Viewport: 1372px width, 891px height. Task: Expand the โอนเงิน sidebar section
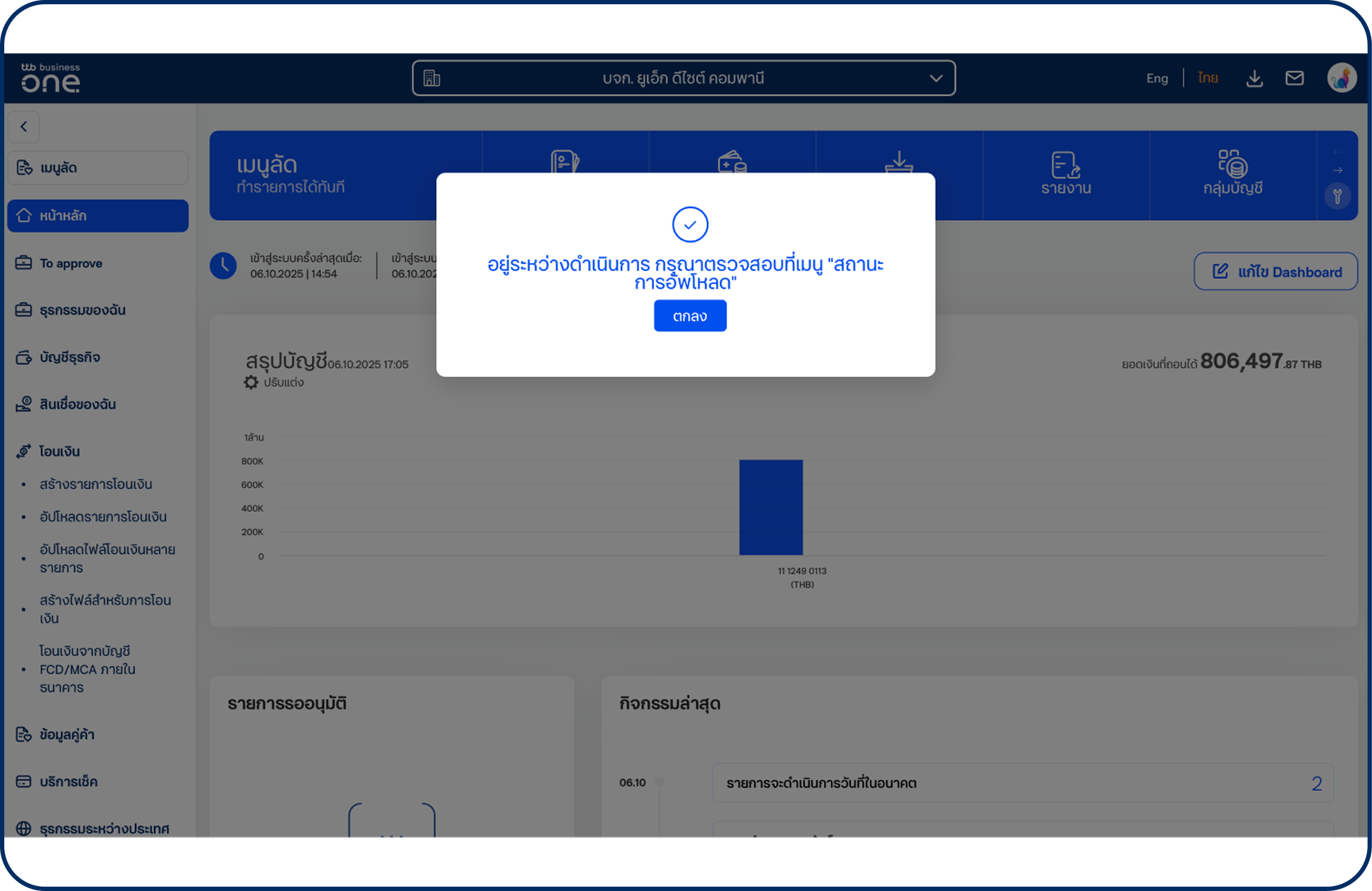point(60,452)
